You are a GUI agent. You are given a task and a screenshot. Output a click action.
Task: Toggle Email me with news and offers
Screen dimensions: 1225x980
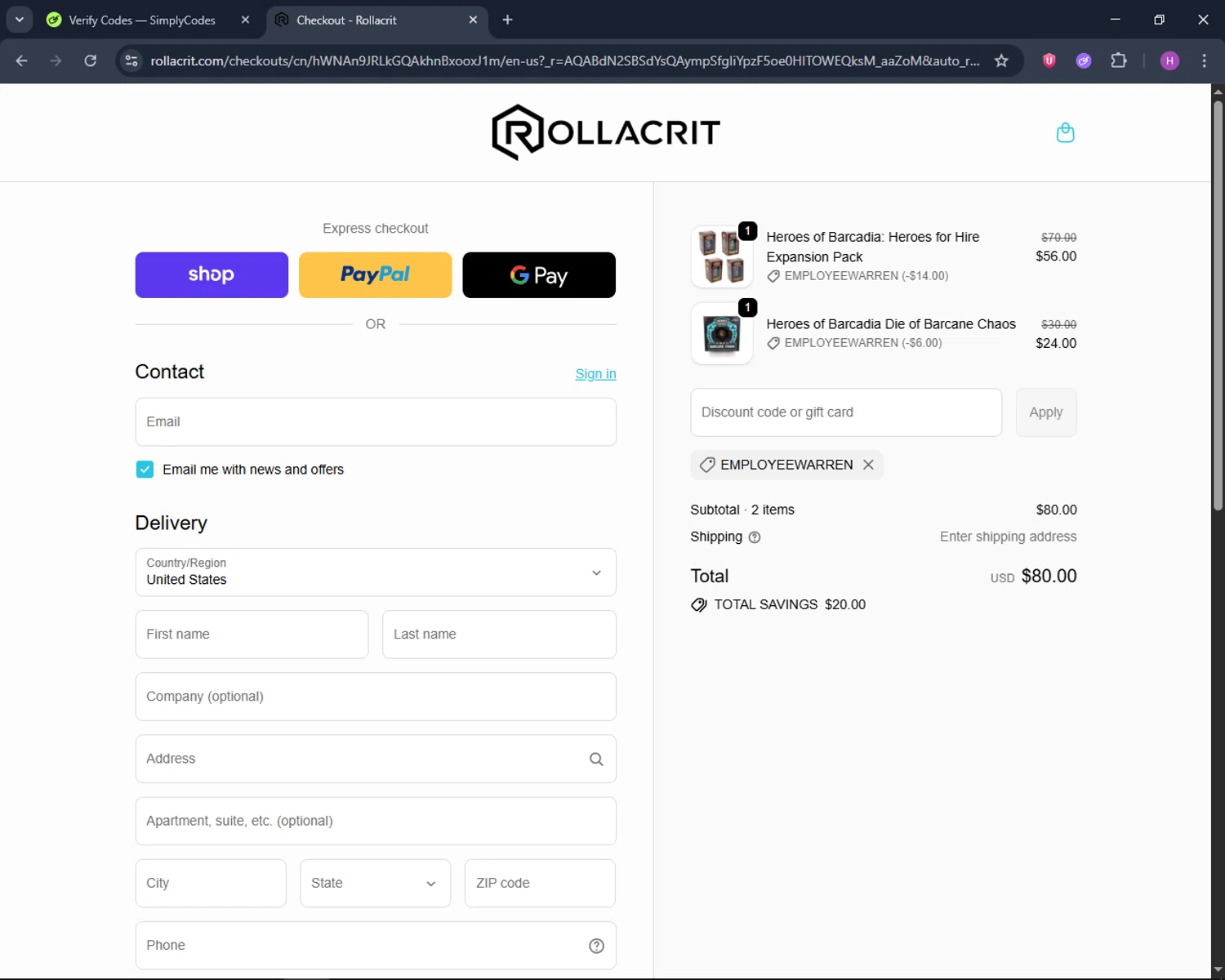[x=145, y=470]
